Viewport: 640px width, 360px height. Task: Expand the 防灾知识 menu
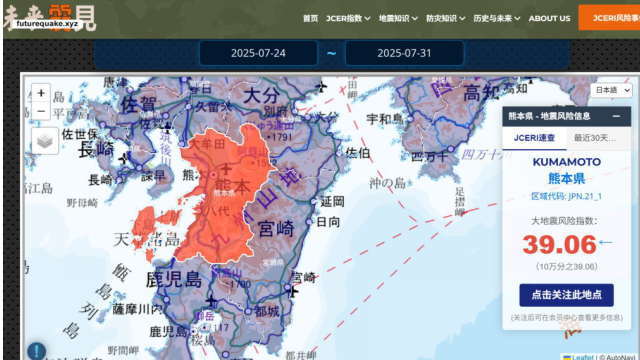(445, 18)
